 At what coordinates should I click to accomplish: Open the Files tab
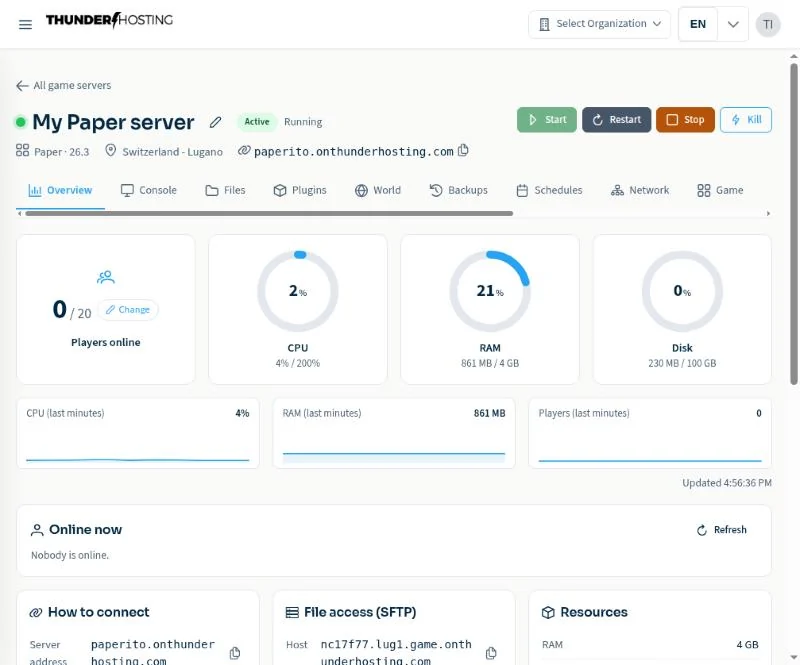pyautogui.click(x=225, y=190)
